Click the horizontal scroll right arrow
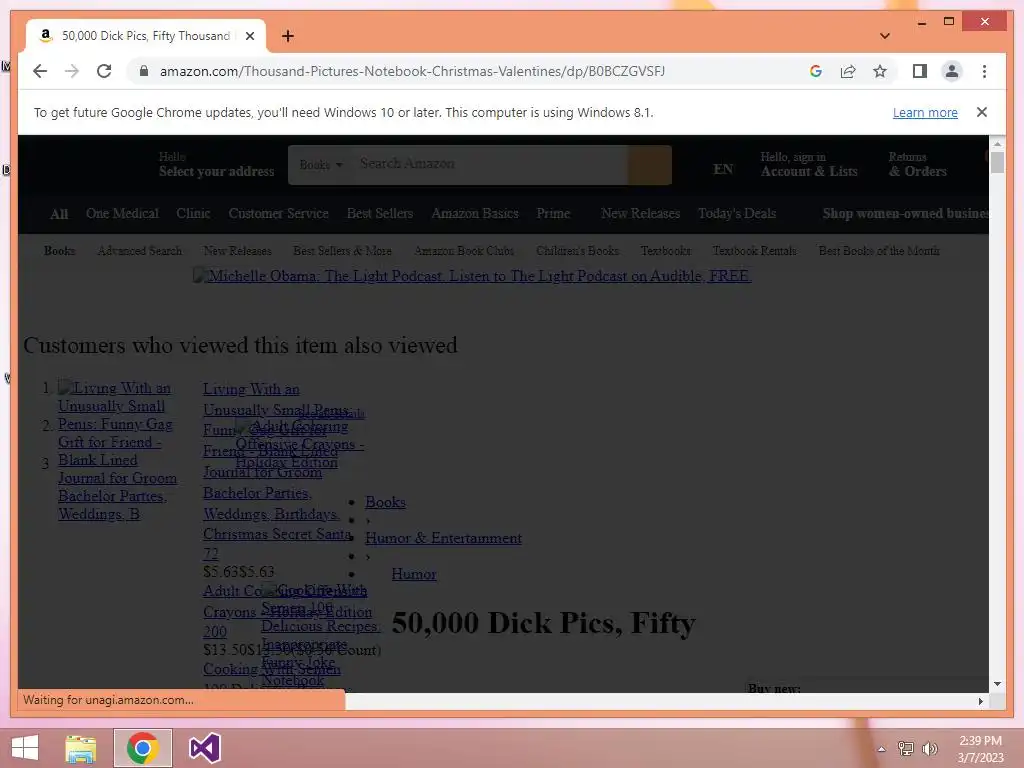Screen dimensions: 1024x768 point(980,701)
